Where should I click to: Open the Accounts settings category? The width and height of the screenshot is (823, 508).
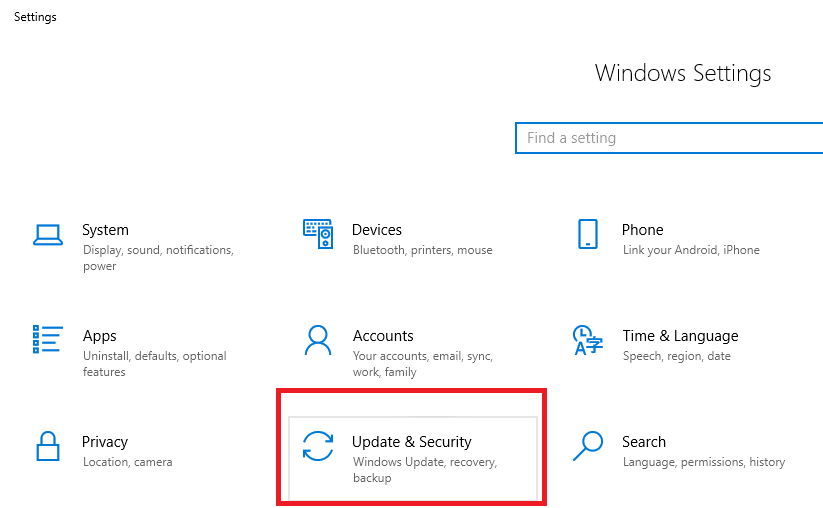383,336
